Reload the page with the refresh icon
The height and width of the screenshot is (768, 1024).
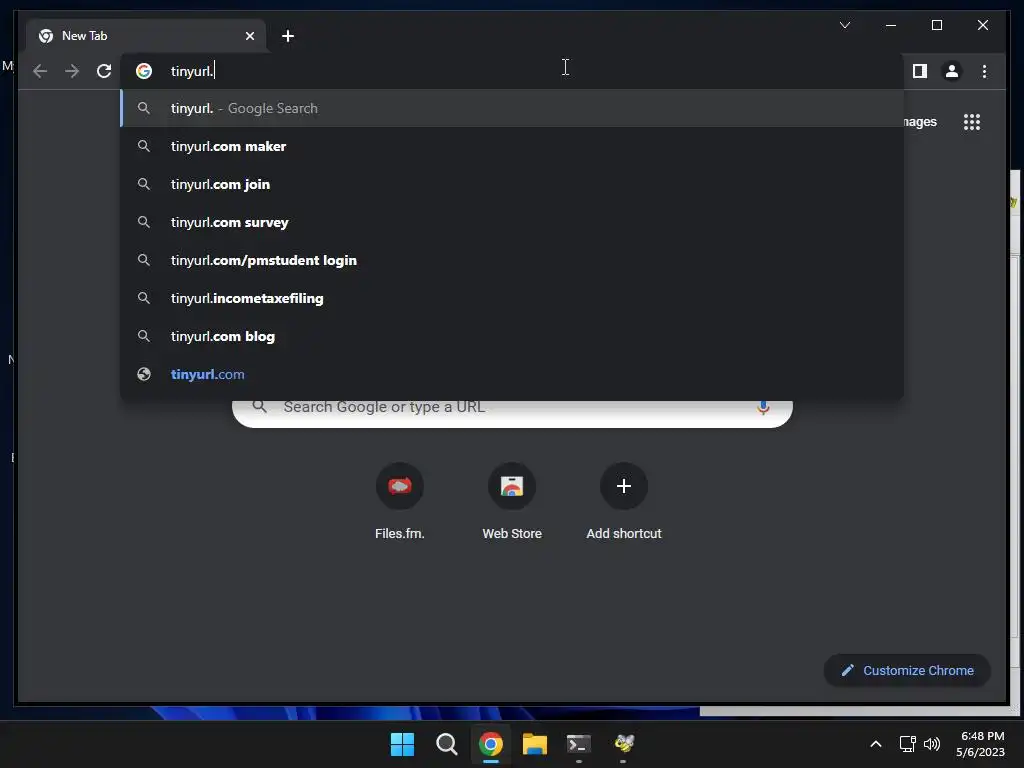click(x=104, y=71)
